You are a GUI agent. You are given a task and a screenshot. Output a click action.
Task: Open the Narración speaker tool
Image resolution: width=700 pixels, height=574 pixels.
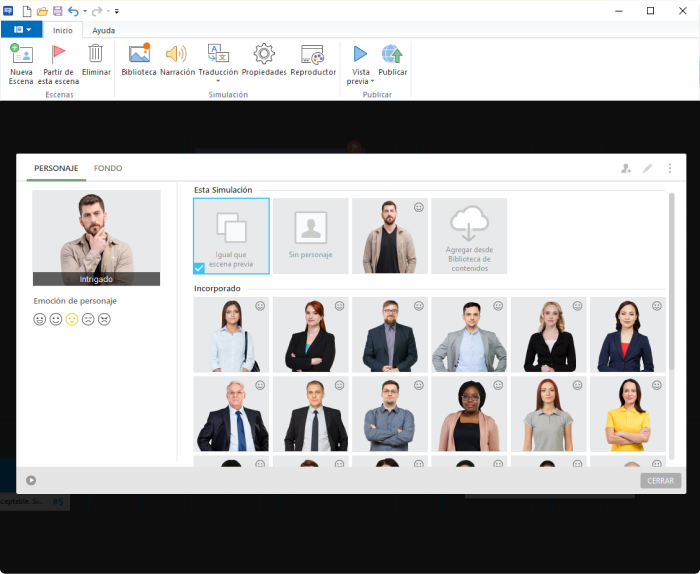point(177,55)
